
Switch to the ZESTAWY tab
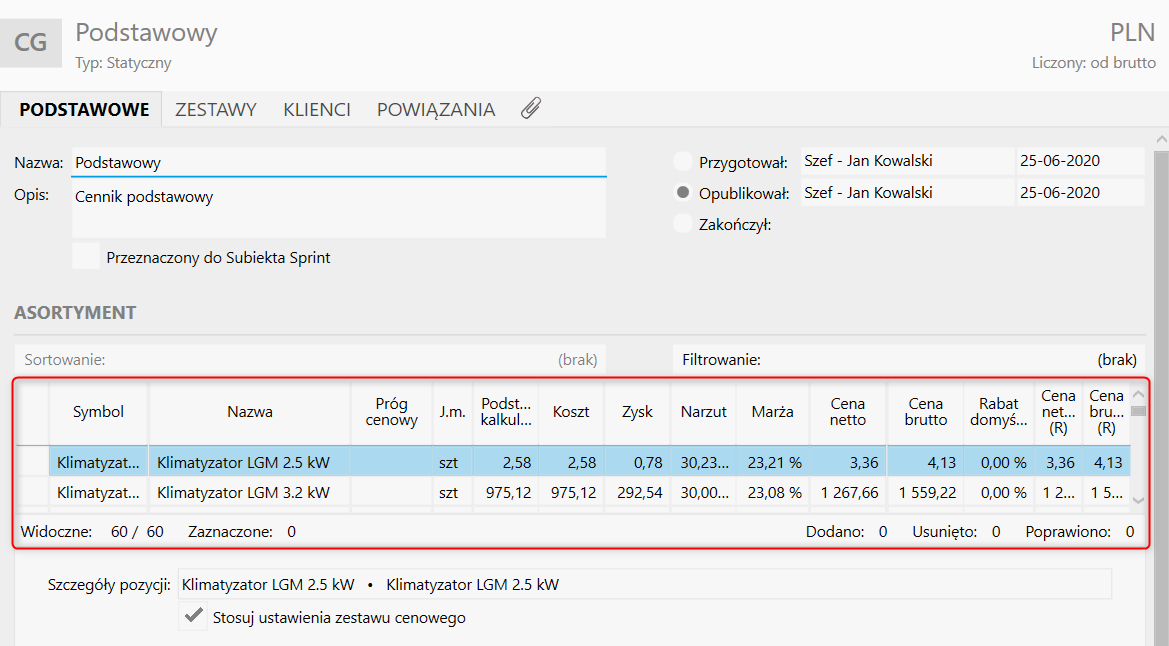pyautogui.click(x=216, y=110)
